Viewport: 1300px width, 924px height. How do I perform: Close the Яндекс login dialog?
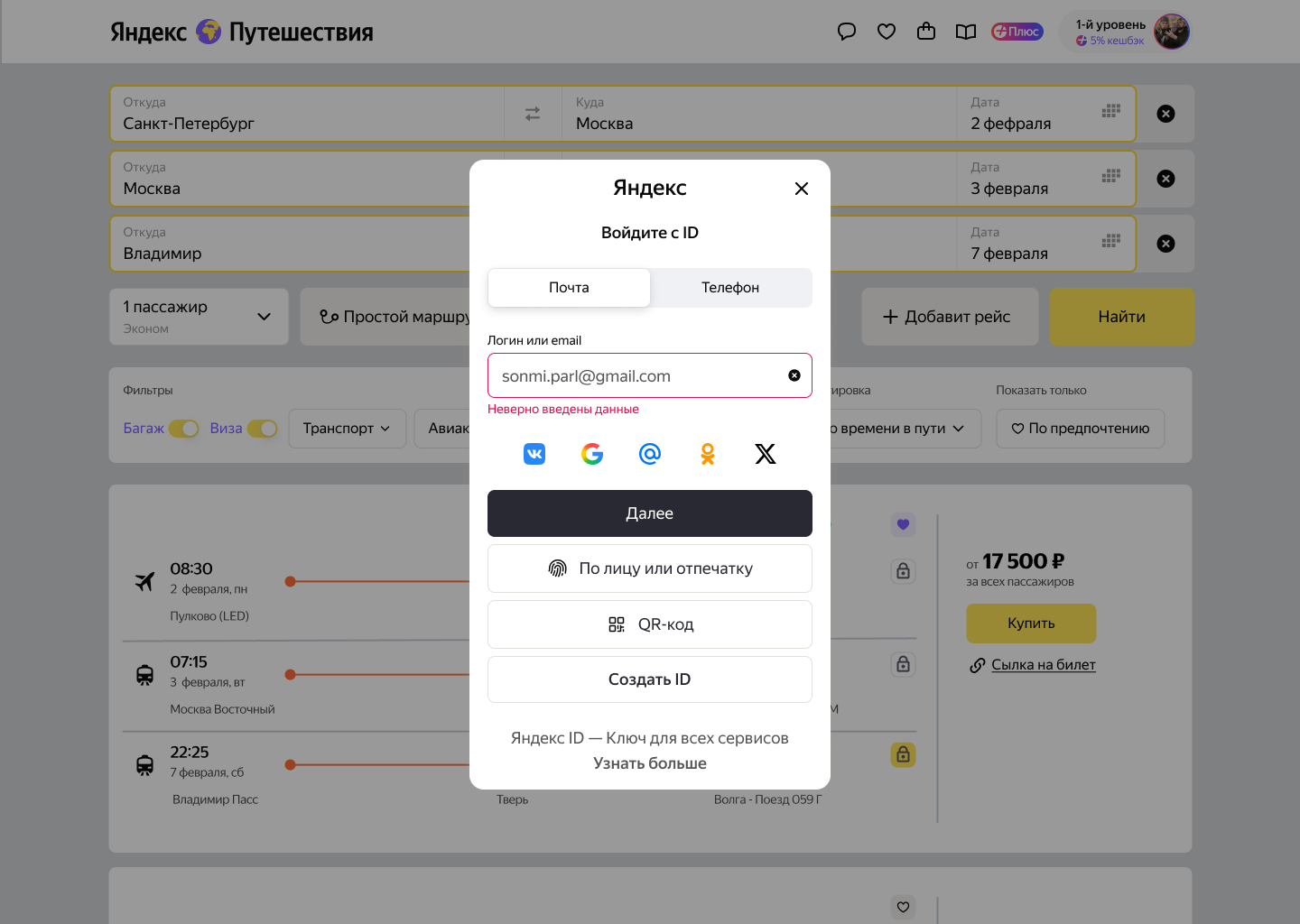click(x=802, y=189)
